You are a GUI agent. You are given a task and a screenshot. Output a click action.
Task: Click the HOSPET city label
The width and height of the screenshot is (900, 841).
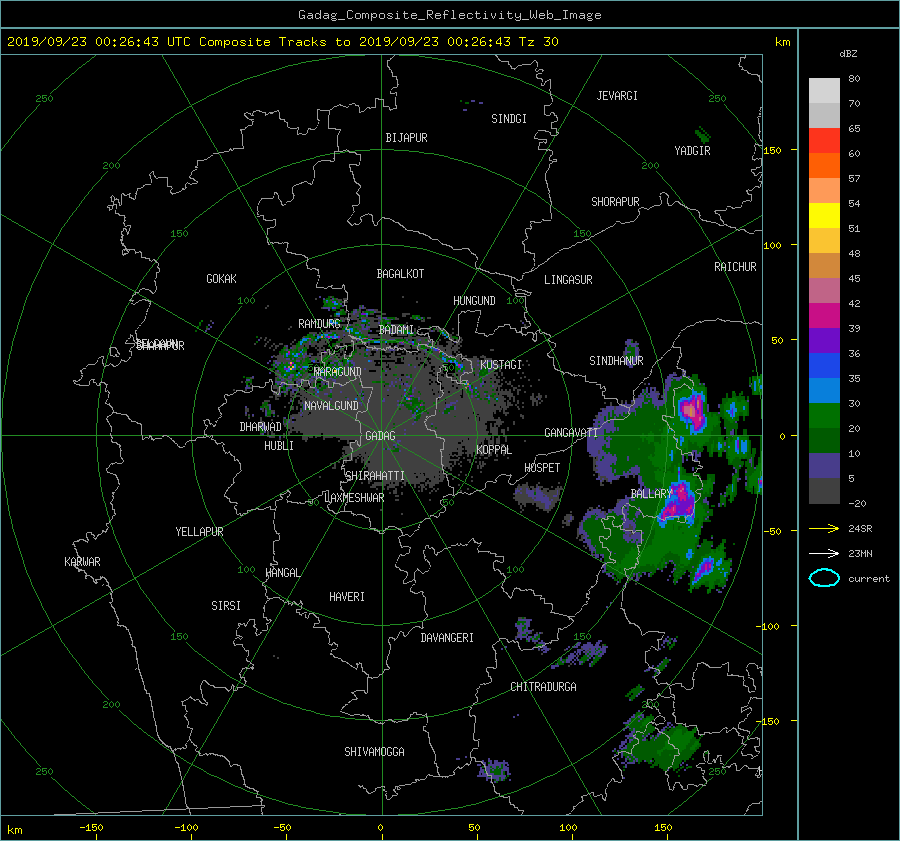tap(542, 468)
